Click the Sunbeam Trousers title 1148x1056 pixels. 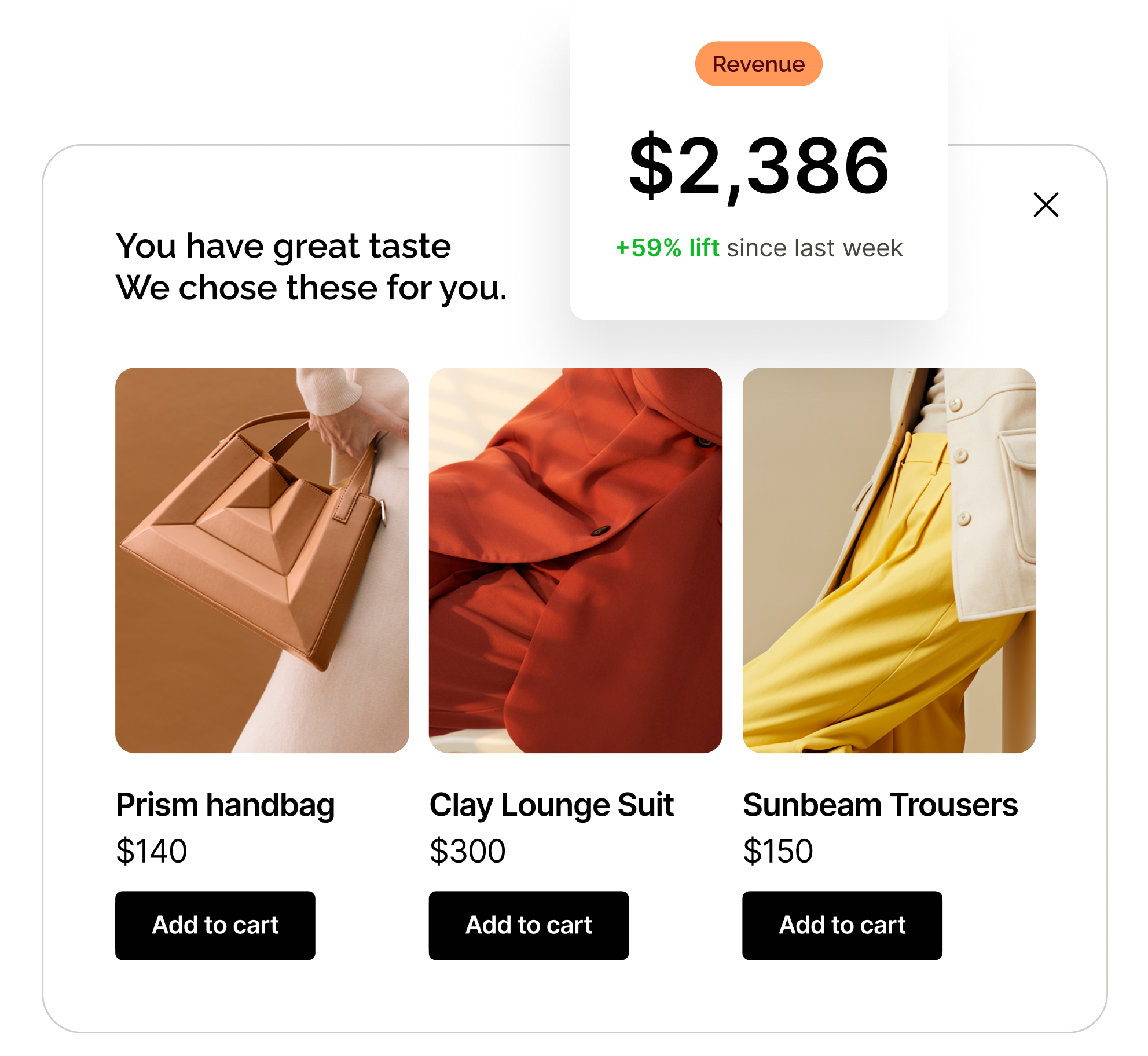point(880,805)
